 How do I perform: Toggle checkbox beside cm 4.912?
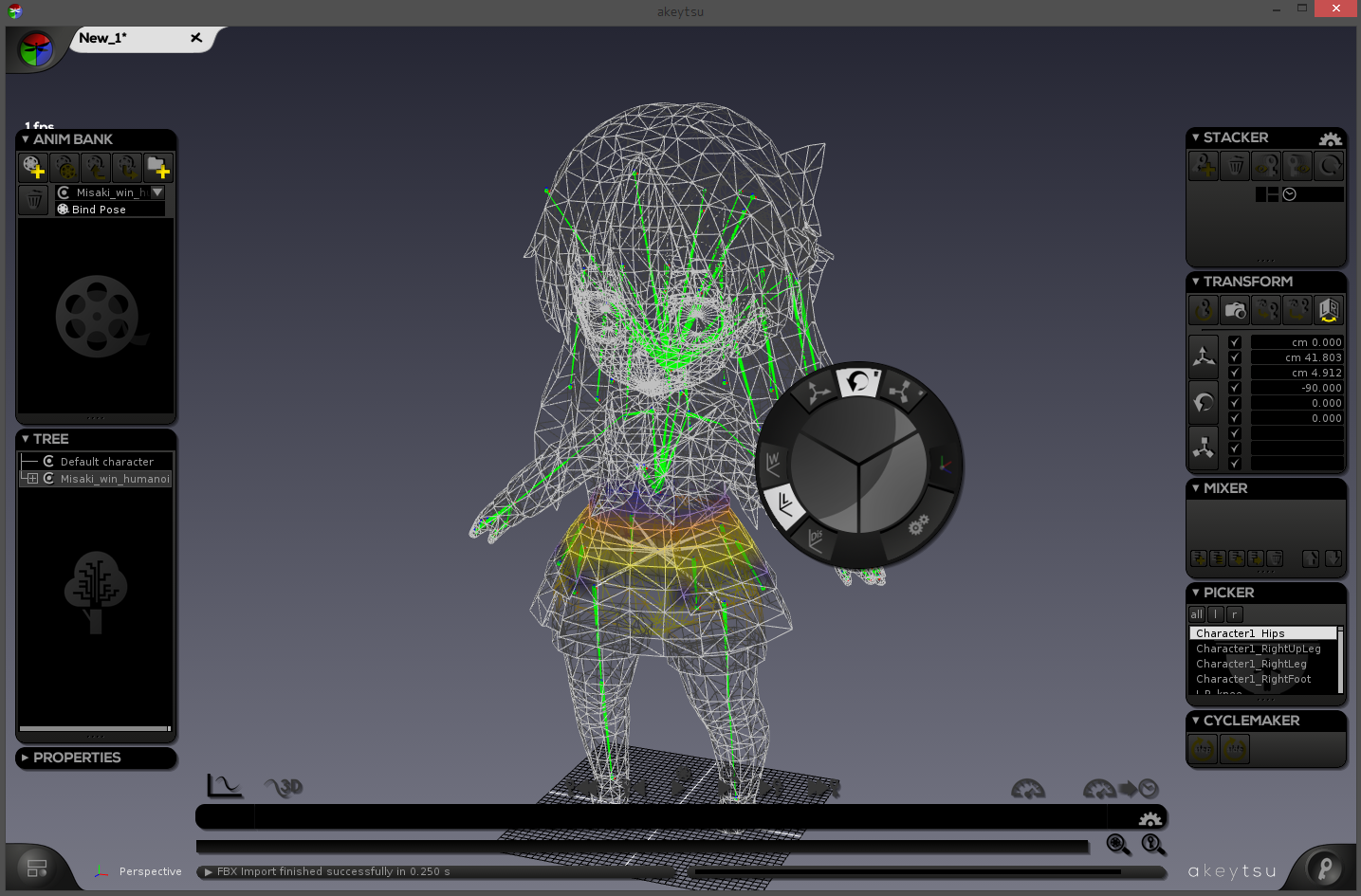(1235, 373)
